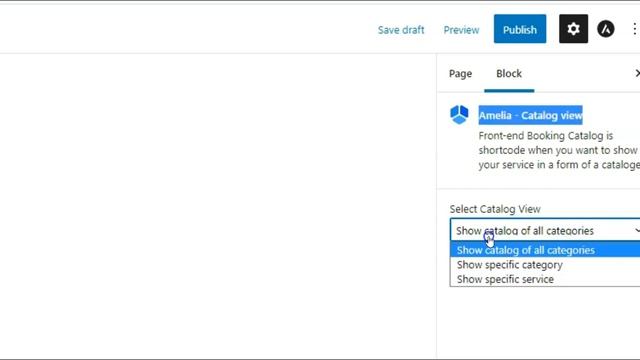Choose Show catalog of all categories option
640x360 pixels.
(545, 250)
